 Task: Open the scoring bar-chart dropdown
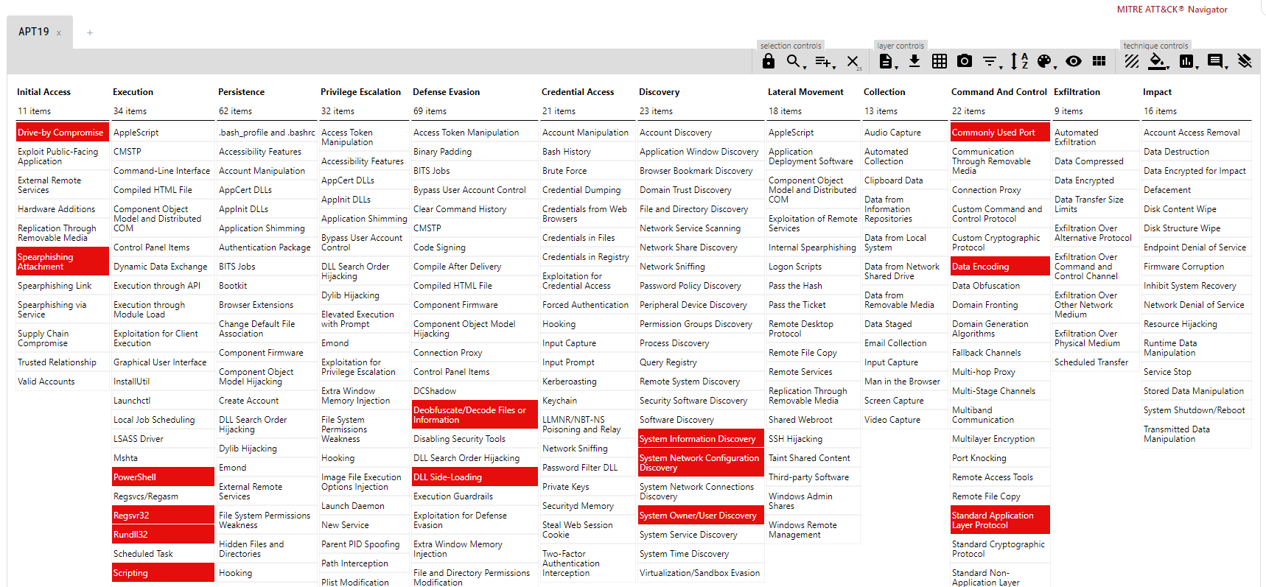1188,62
